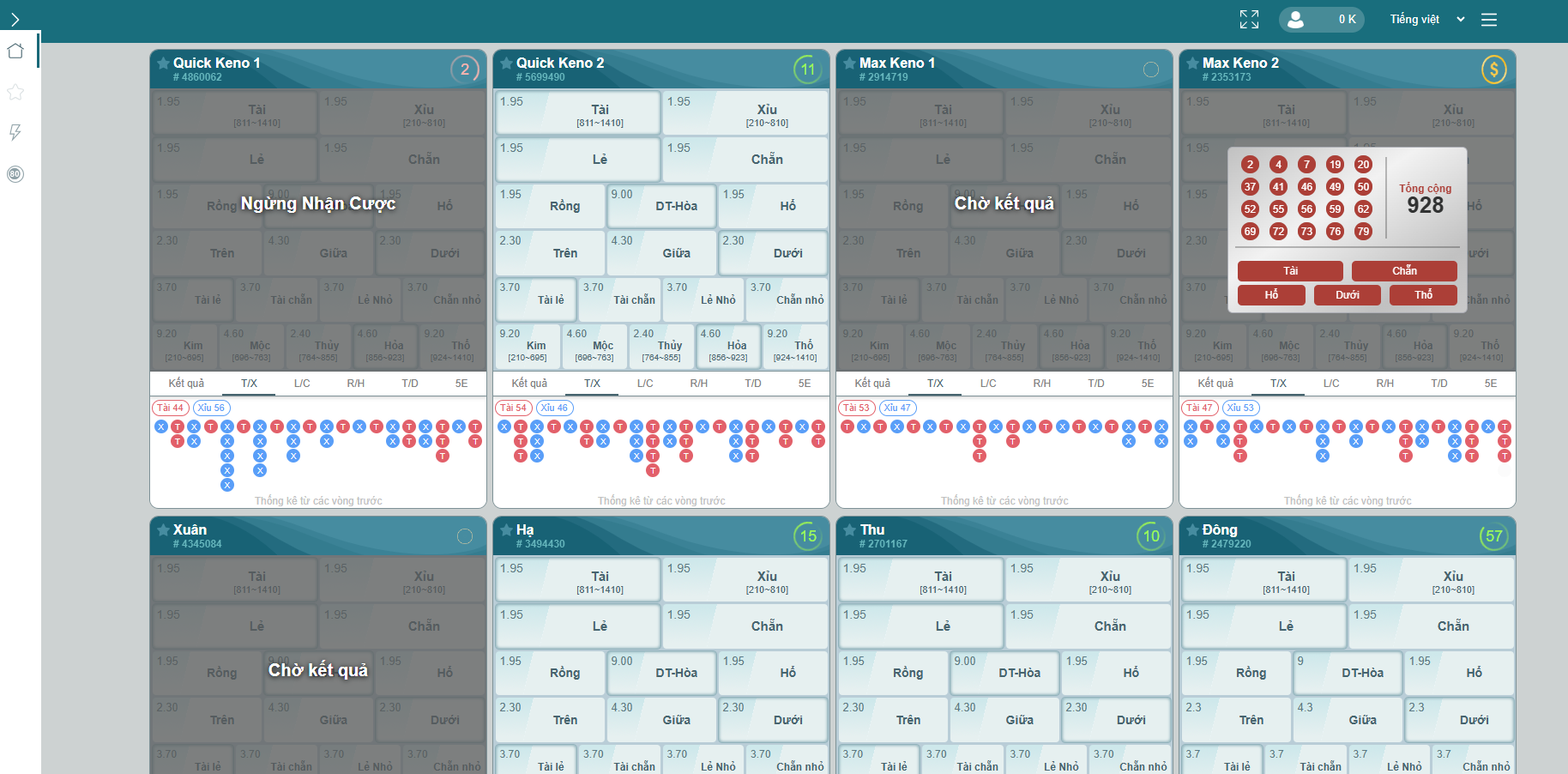Open the hamburger menu

pyautogui.click(x=1489, y=20)
